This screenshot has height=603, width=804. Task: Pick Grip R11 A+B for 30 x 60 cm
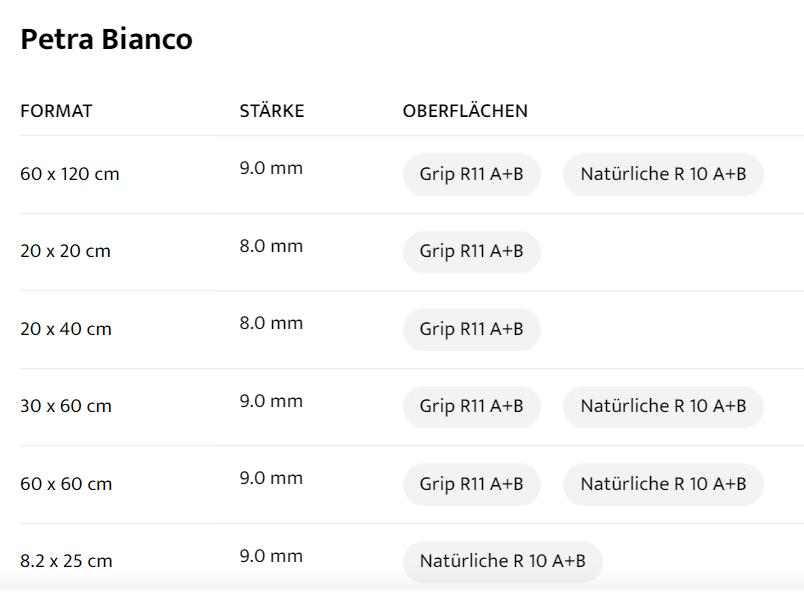[471, 406]
